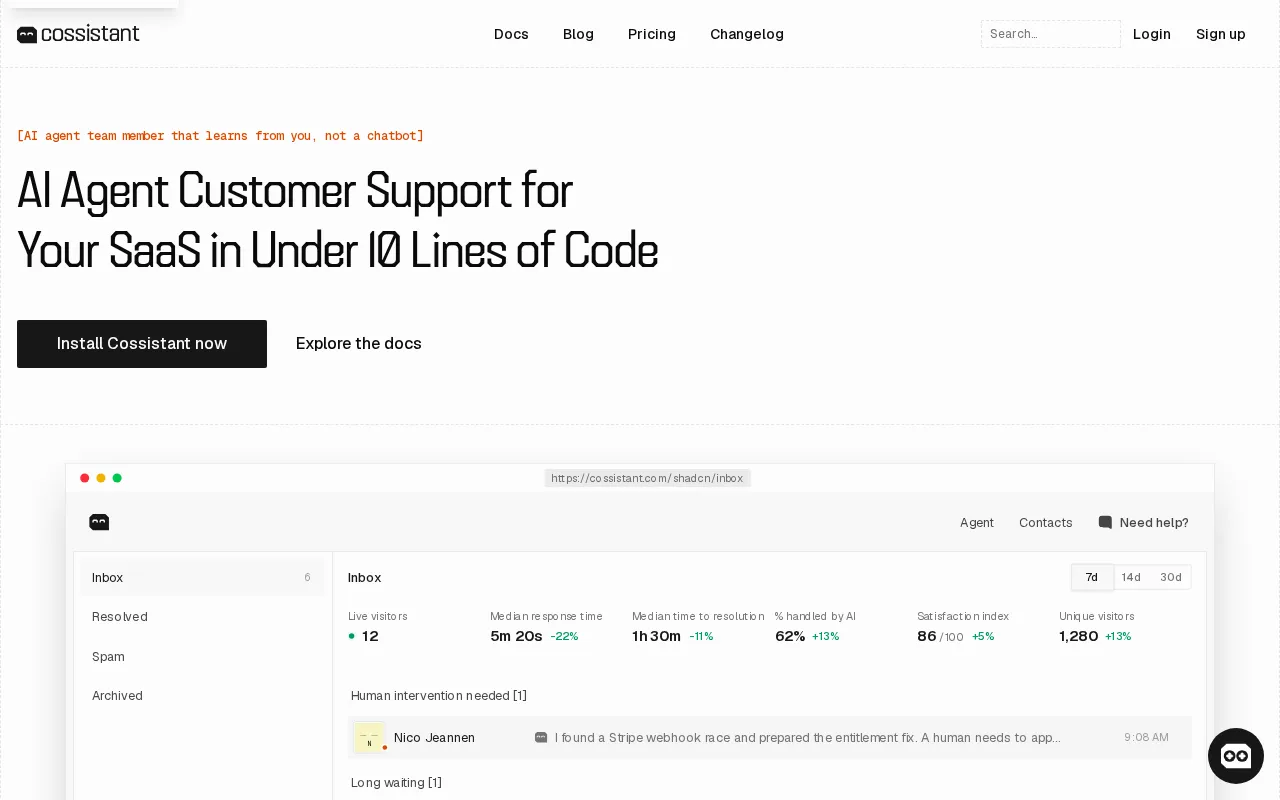Click Median time to resolution 1h 30m
This screenshot has height=800, width=1280.
656,636
